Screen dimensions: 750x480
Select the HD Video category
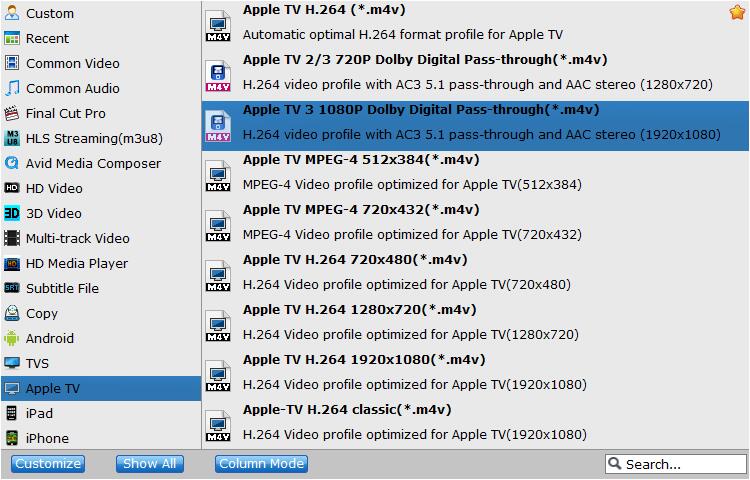[101, 188]
